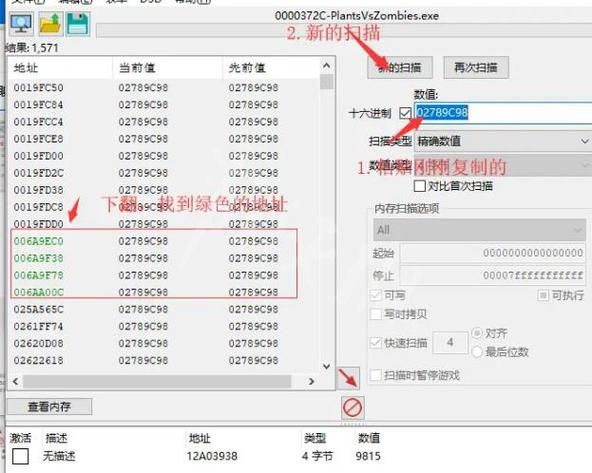Toggle the 可执行 executable checkbox
Image resolution: width=592 pixels, height=473 pixels.
coord(543,295)
